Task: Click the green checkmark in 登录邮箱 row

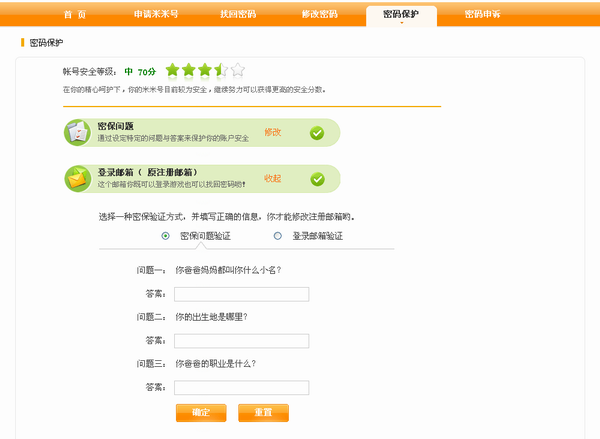Action: click(x=317, y=179)
